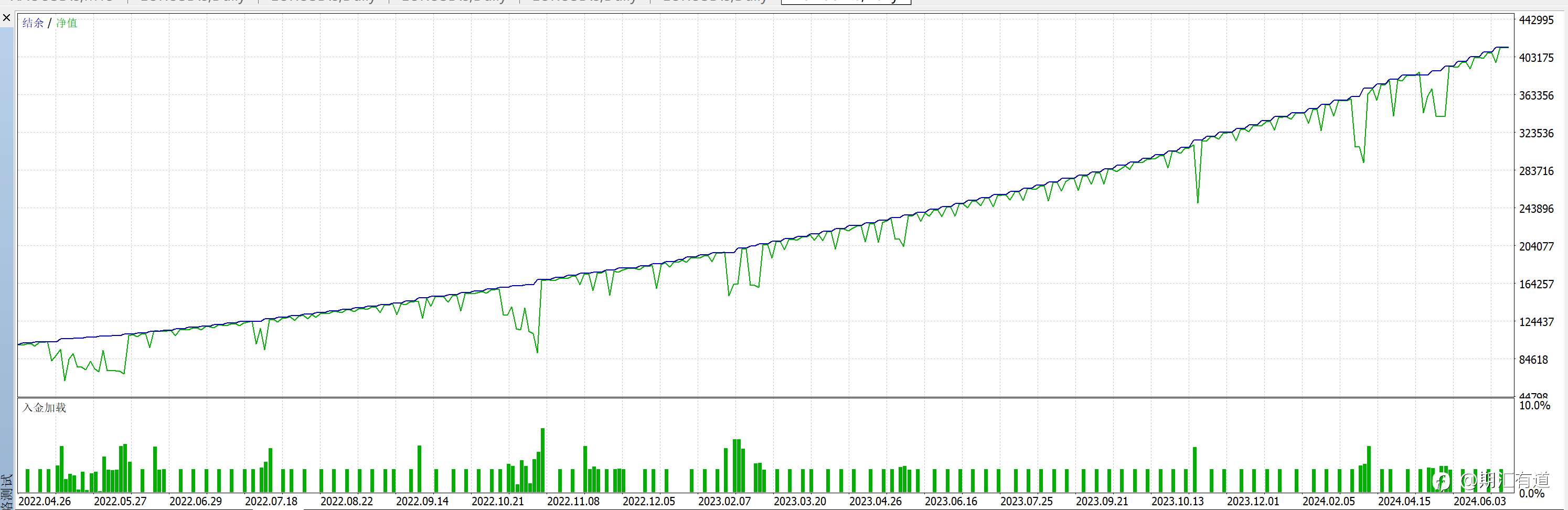Close the strategy tester panel with X

tap(7, 18)
